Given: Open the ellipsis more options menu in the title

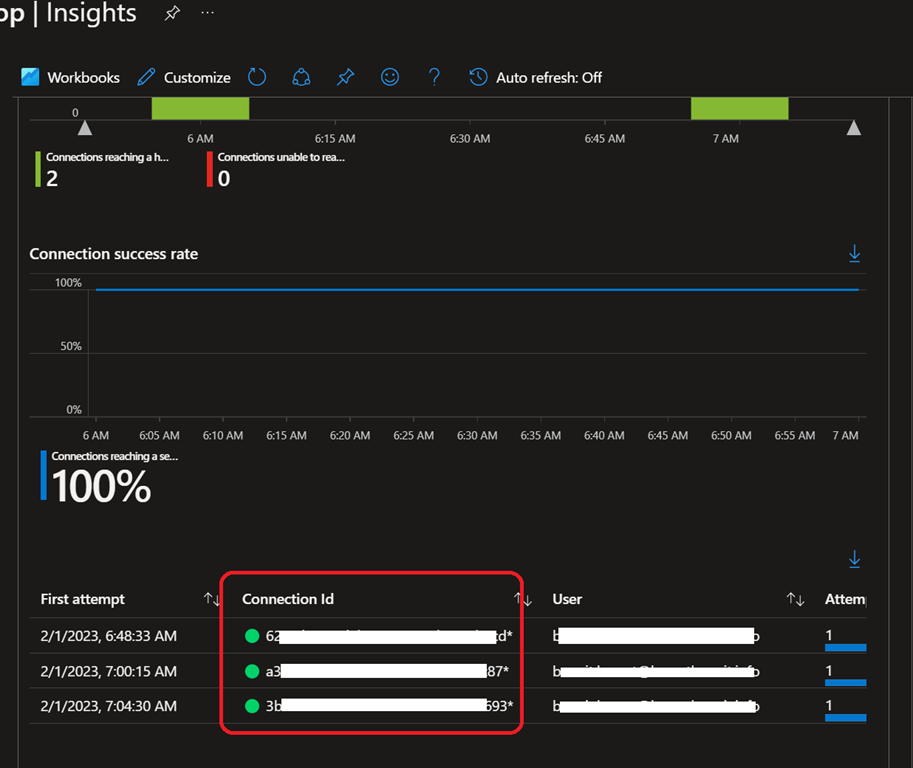Looking at the screenshot, I should point(207,14).
